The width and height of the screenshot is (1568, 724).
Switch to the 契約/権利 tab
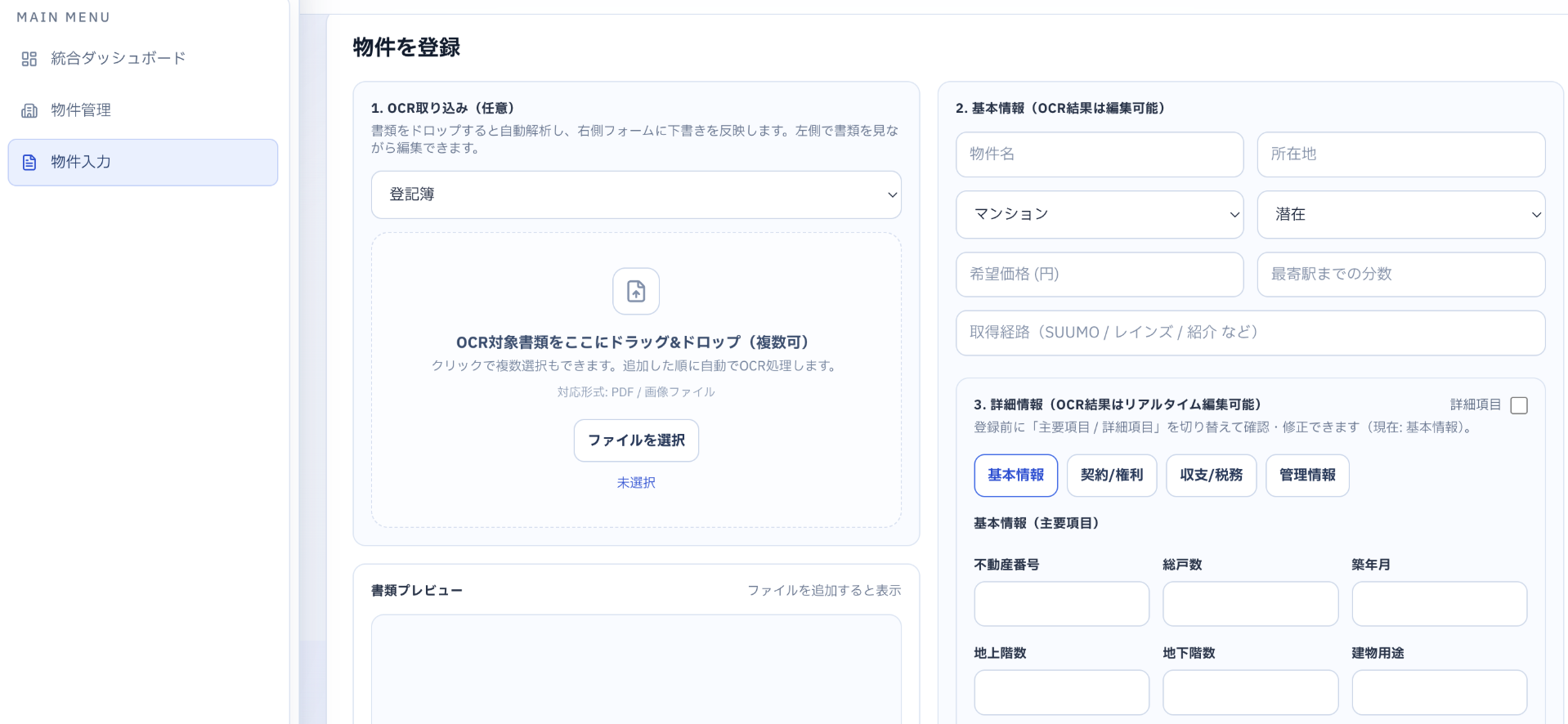pos(1112,476)
